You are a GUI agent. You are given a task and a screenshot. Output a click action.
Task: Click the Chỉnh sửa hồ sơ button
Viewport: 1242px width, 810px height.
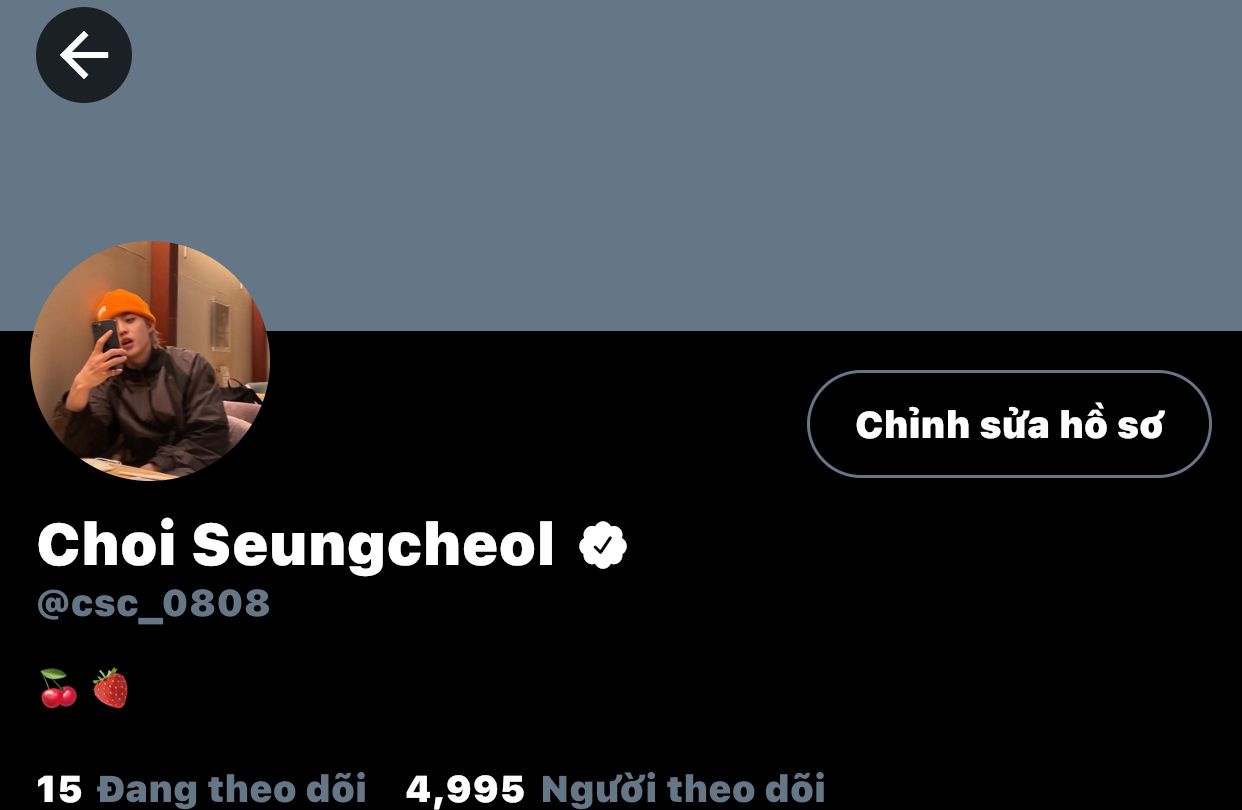coord(1009,424)
